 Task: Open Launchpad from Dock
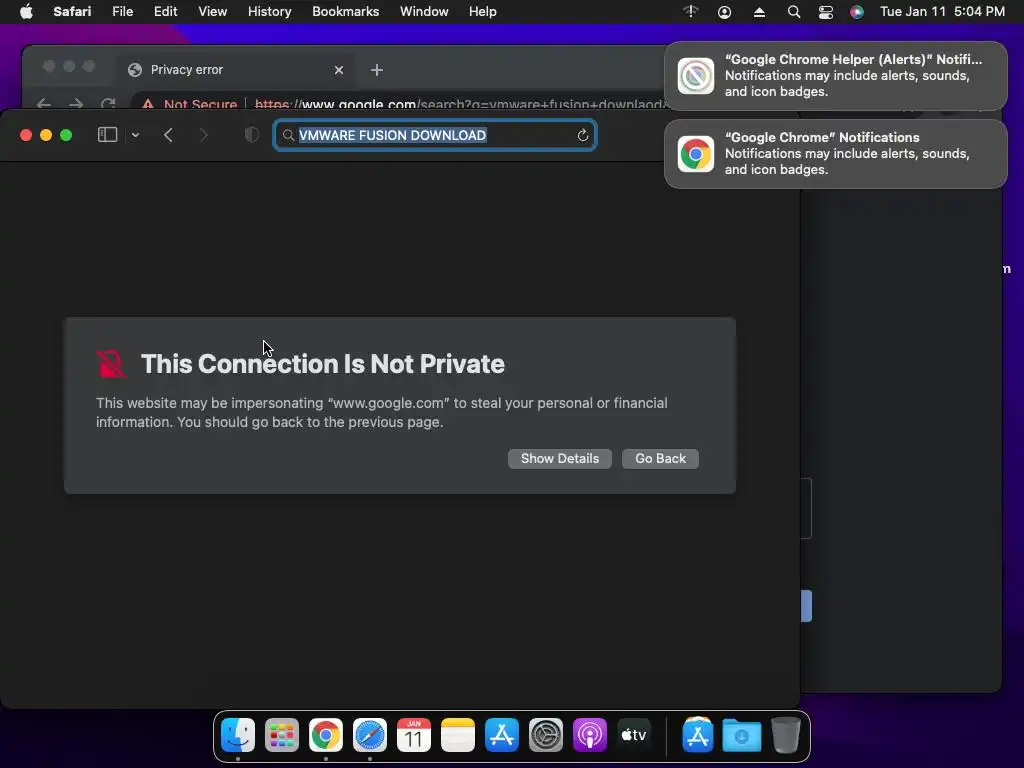coord(281,735)
